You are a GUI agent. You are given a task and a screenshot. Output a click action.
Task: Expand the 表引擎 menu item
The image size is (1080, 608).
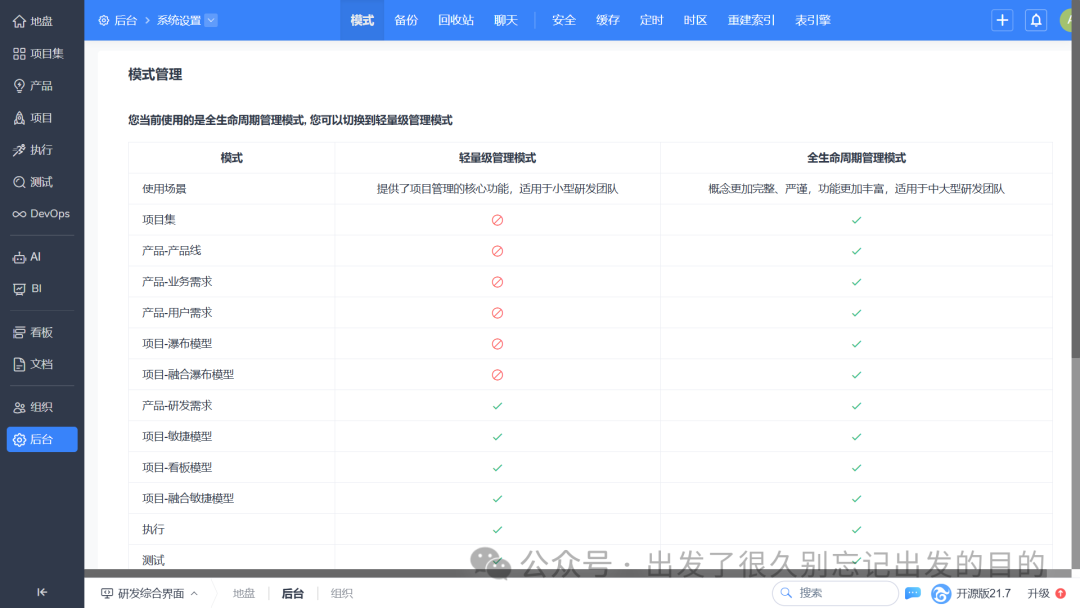point(813,19)
